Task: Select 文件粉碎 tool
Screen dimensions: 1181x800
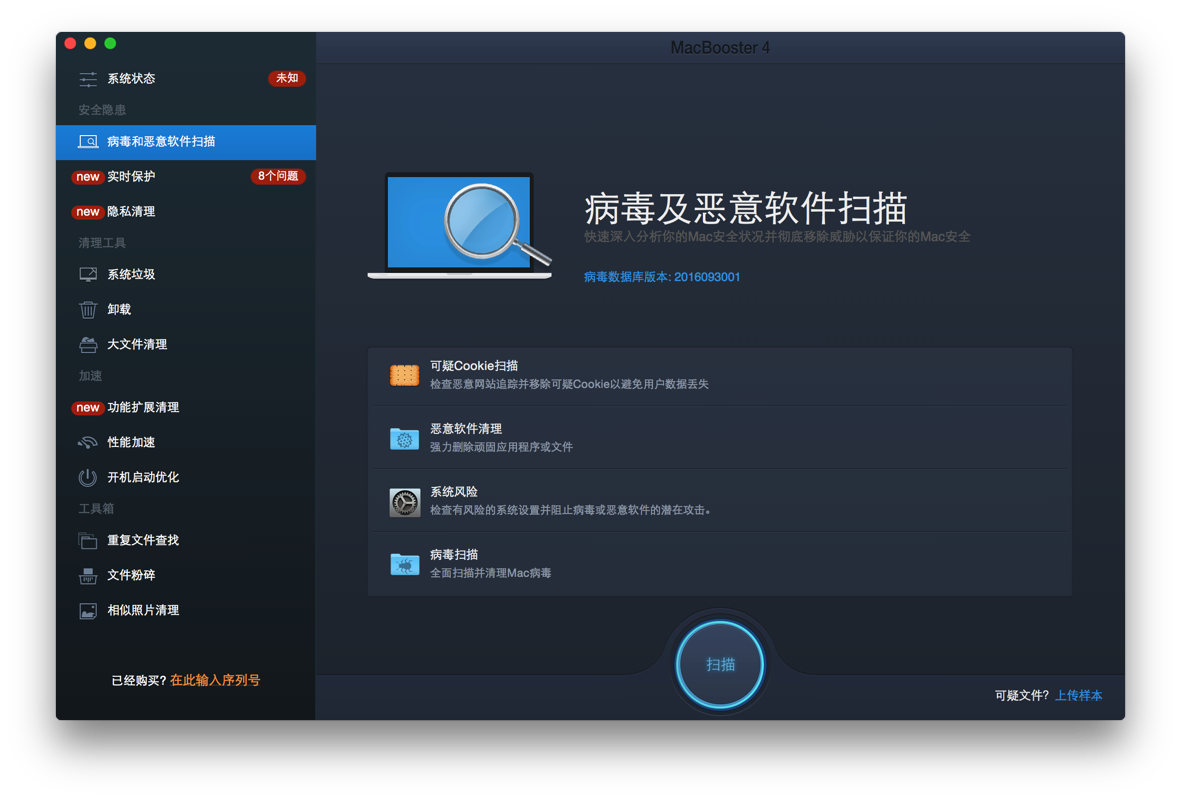Action: click(186, 576)
